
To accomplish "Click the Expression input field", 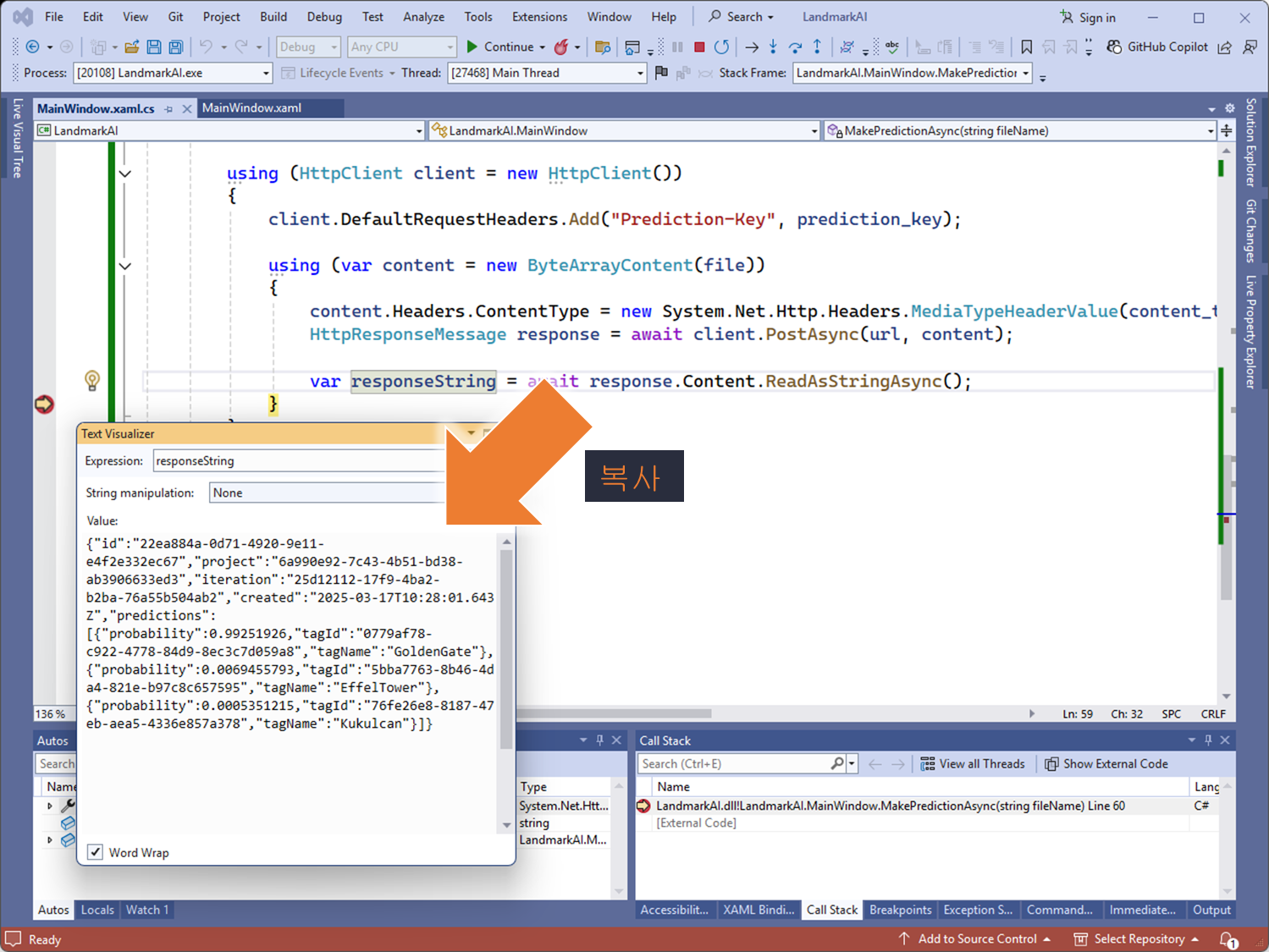I will pyautogui.click(x=299, y=461).
